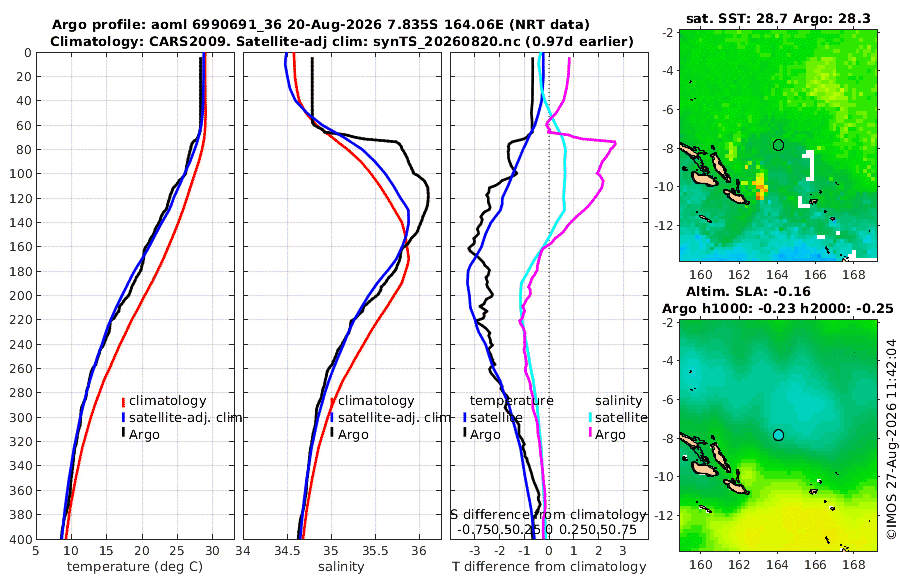Screen dimensions: 900x580
Task: Click the orange-red hot pixel on SST map
Action: point(761,186)
